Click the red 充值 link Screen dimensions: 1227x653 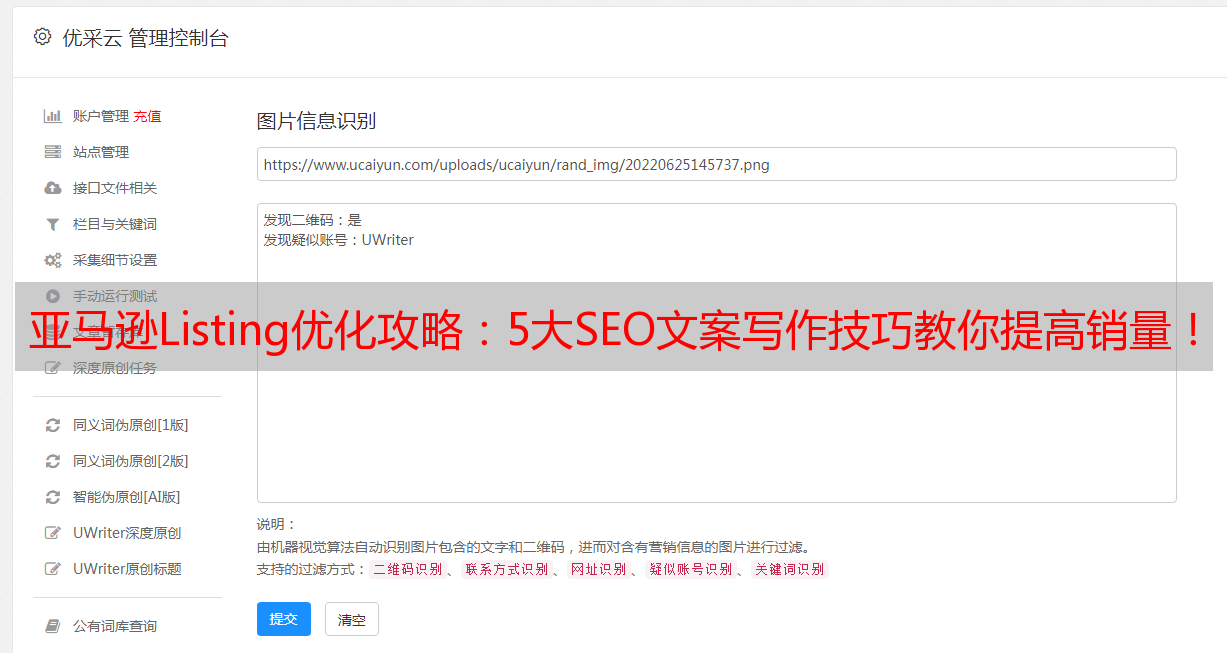click(x=147, y=116)
